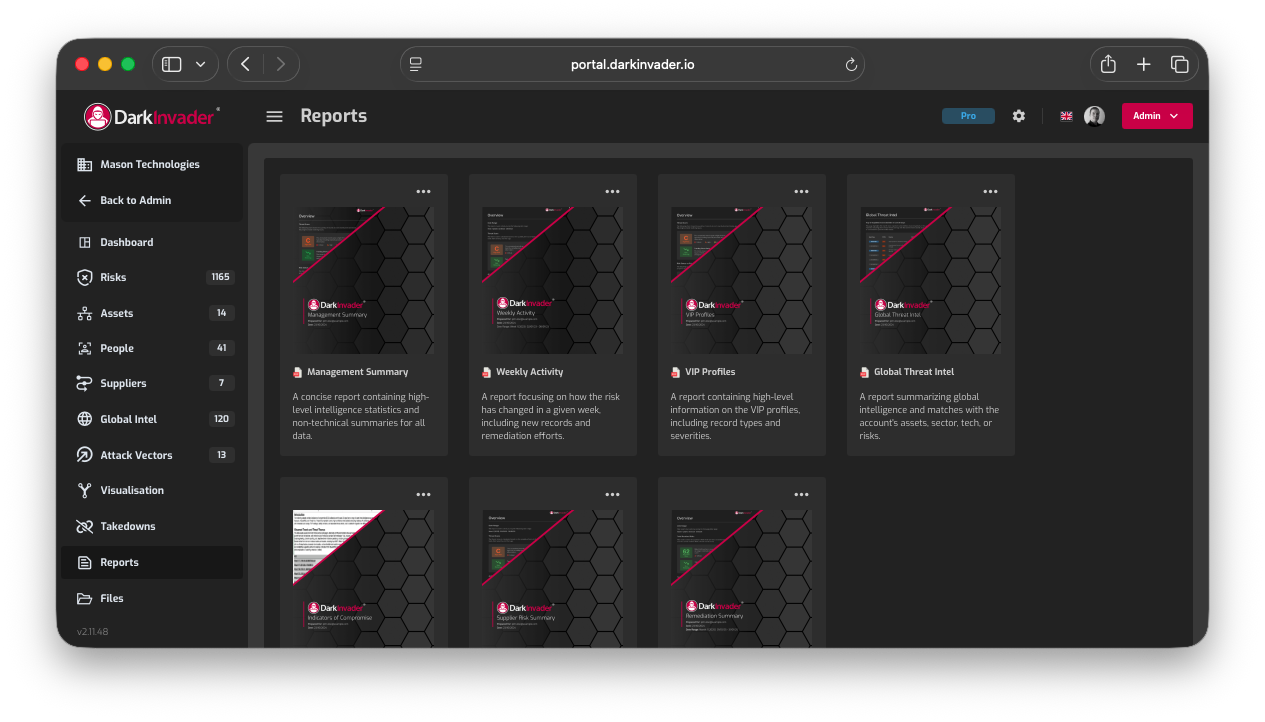This screenshot has width=1265, height=722.
Task: Click the Global Intel count badge 120
Action: pos(222,419)
